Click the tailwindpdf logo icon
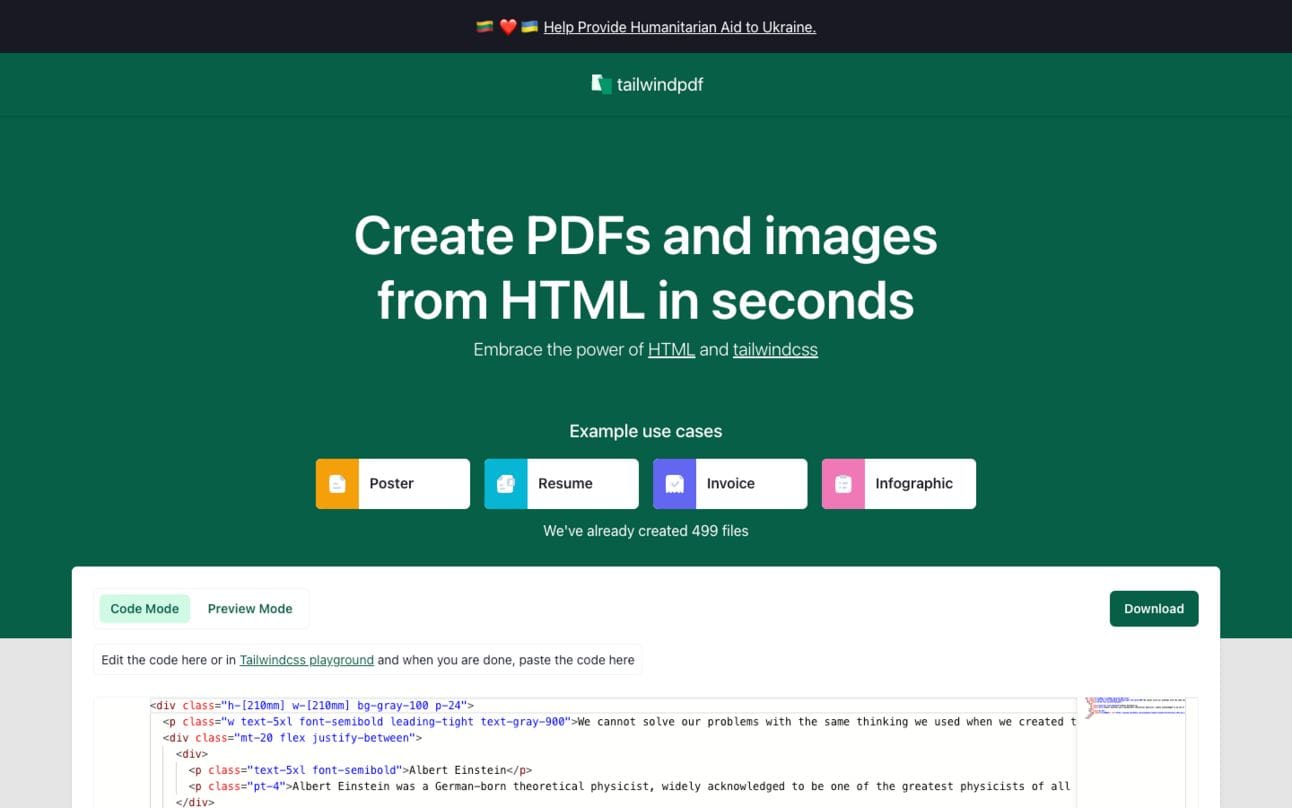Image resolution: width=1292 pixels, height=808 pixels. coord(601,84)
